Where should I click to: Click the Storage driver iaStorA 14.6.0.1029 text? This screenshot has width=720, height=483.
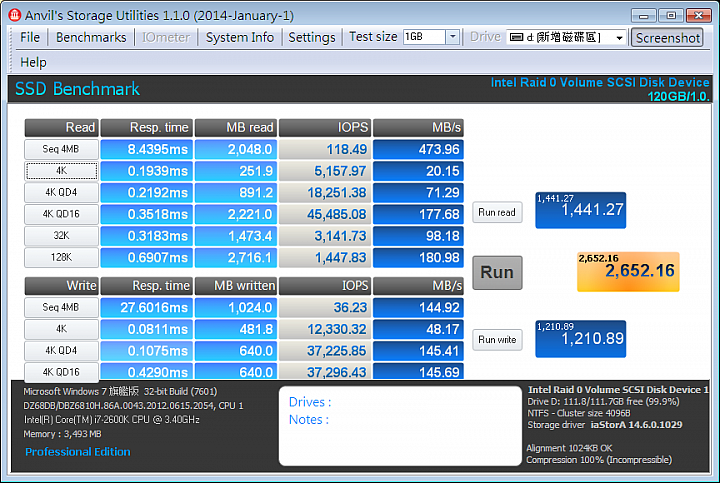[604, 425]
